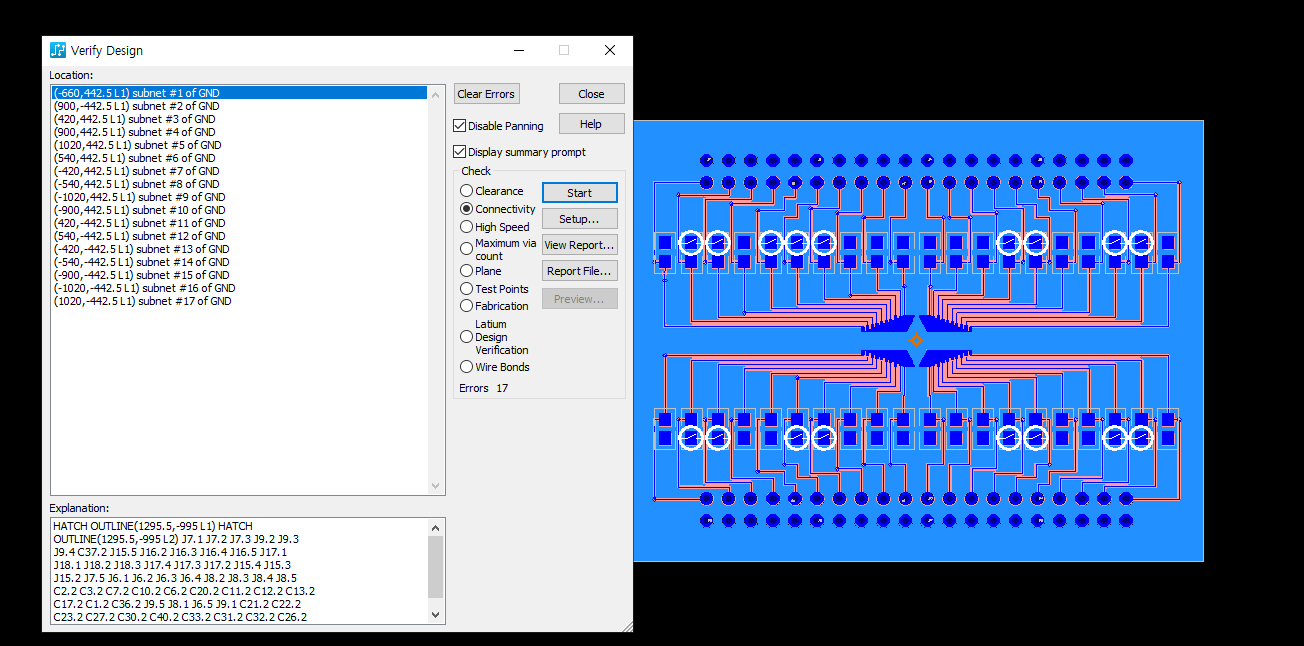Choose the Plane check option
Screen dimensions: 1304x646
coord(466,271)
